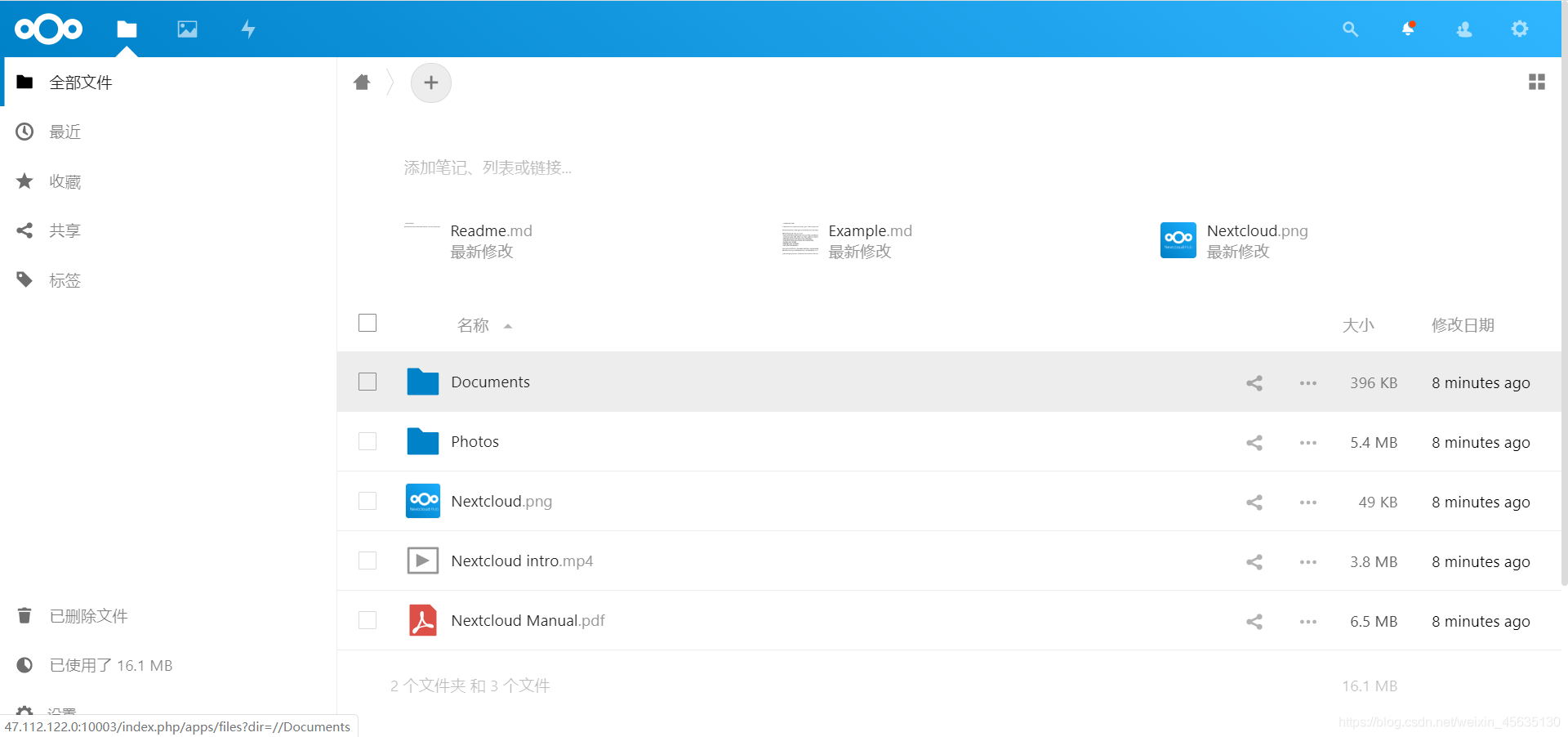Go to home breadcrumb icon
The width and height of the screenshot is (1568, 737).
point(362,83)
